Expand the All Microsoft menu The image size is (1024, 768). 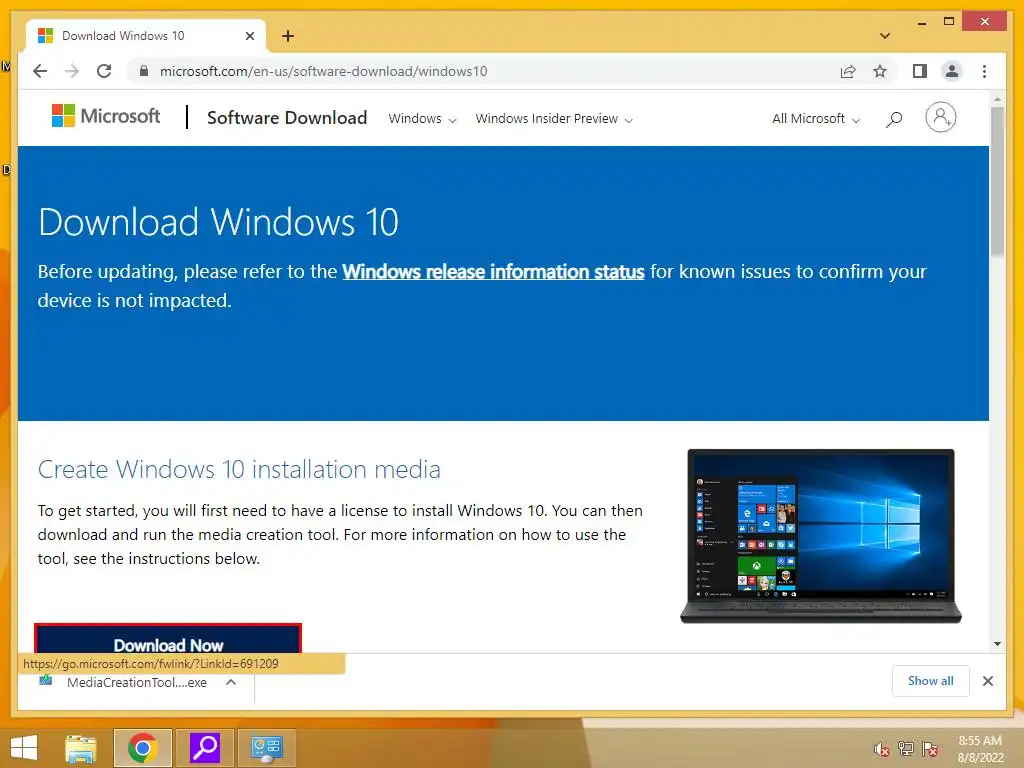pos(816,119)
